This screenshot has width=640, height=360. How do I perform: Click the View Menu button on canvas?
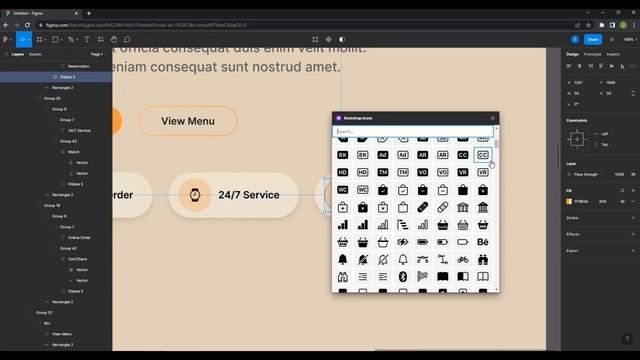tap(188, 121)
